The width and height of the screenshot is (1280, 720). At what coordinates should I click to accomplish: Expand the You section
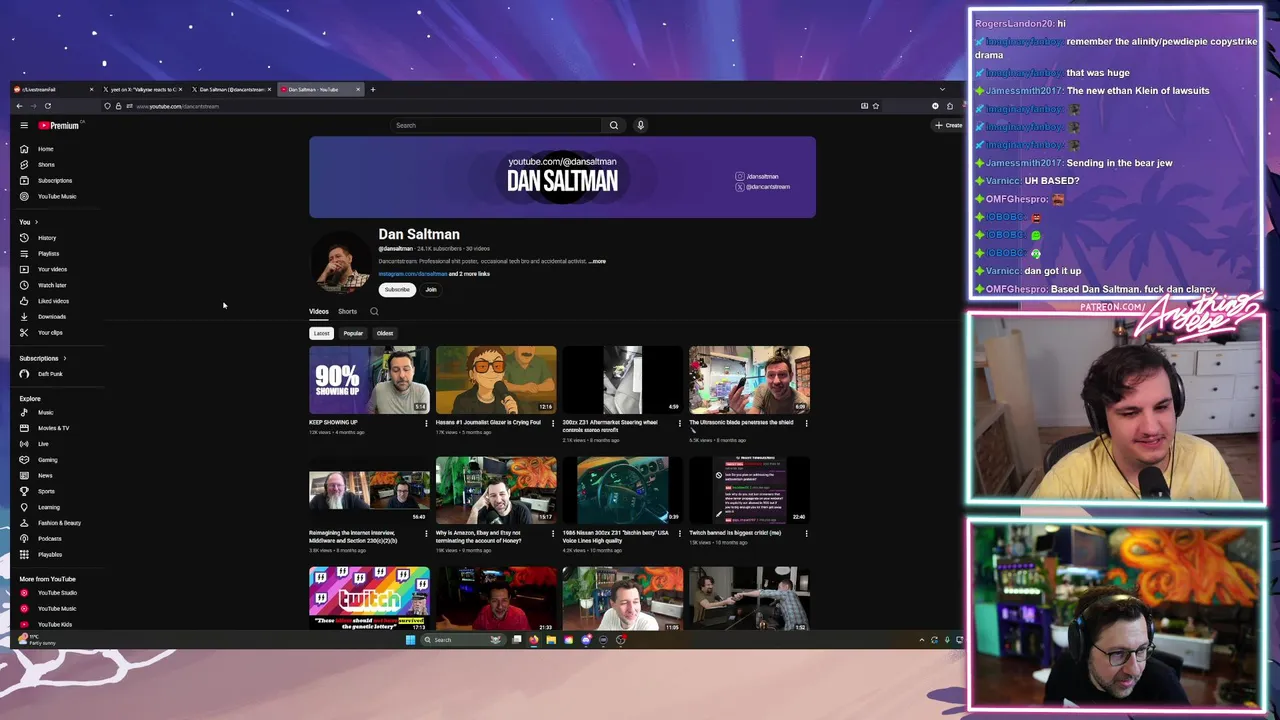pos(28,222)
